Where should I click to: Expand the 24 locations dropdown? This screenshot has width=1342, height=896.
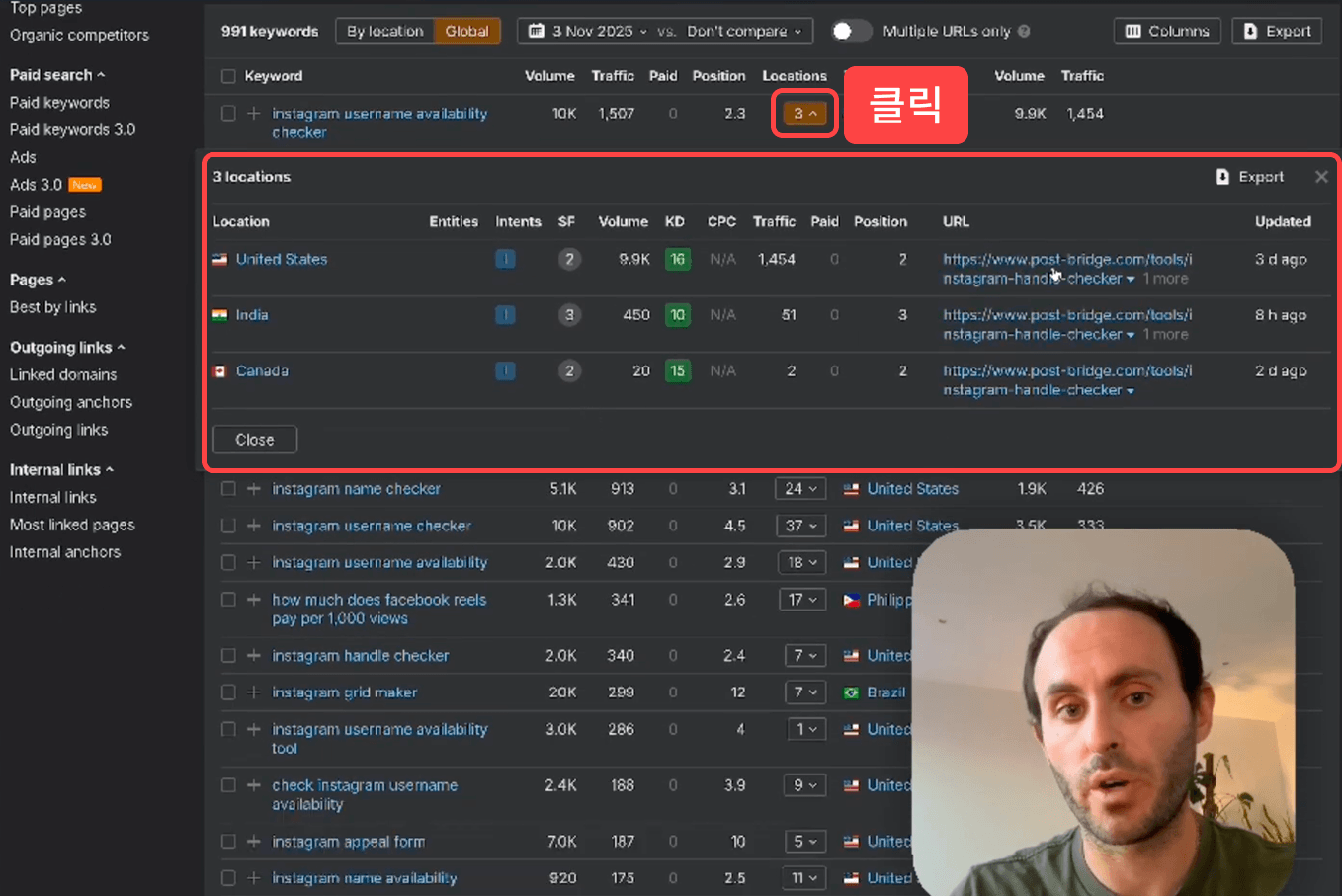coord(800,489)
